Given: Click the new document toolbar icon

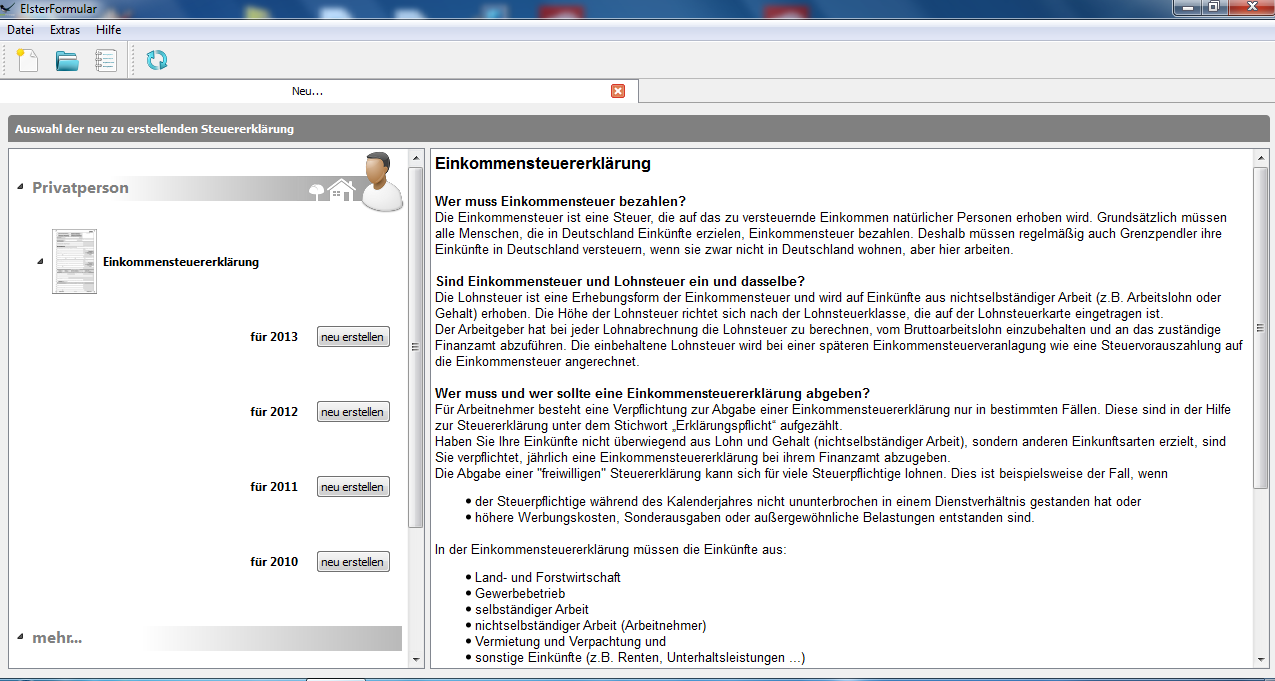Looking at the screenshot, I should (x=28, y=60).
